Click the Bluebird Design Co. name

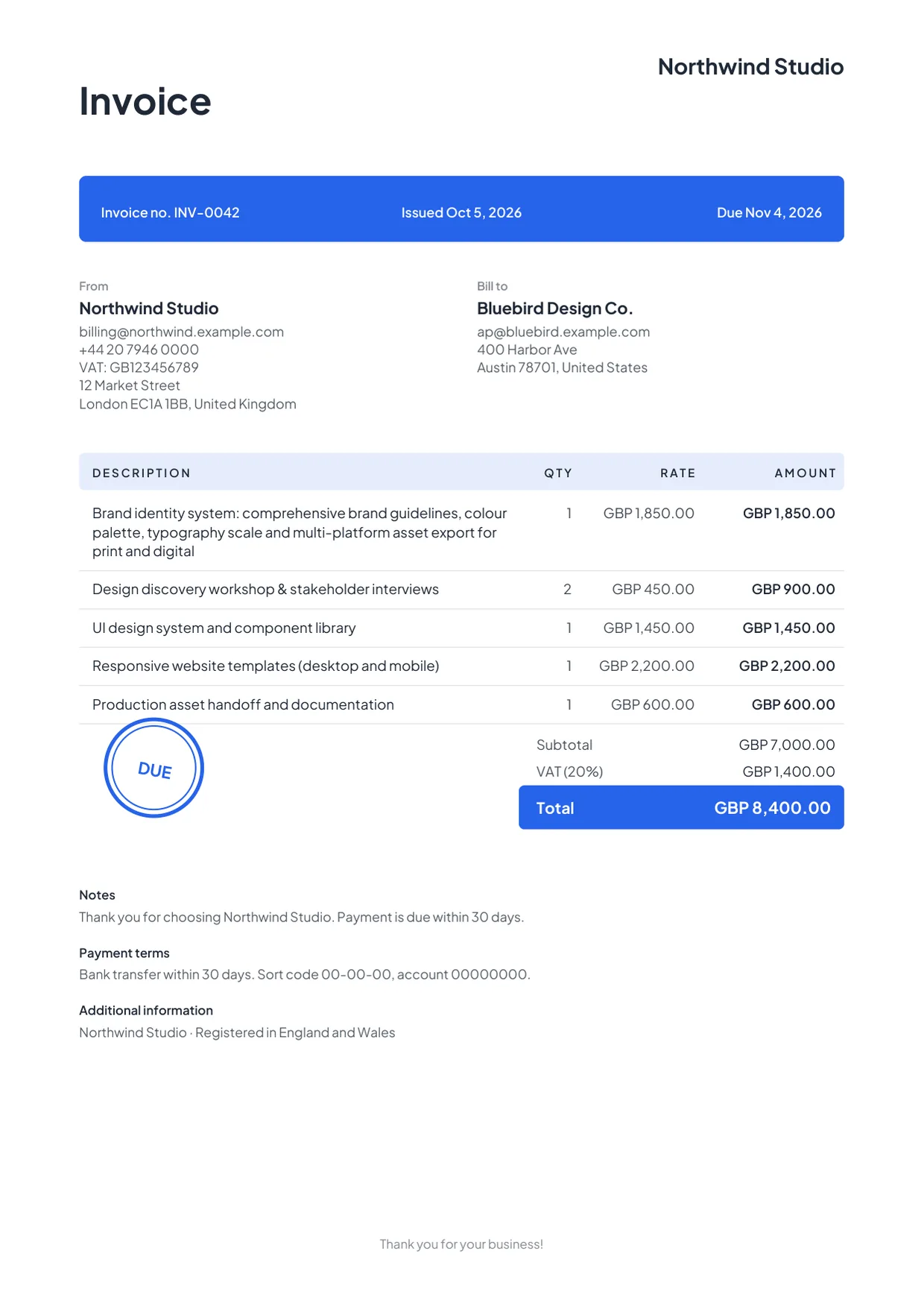(x=554, y=308)
